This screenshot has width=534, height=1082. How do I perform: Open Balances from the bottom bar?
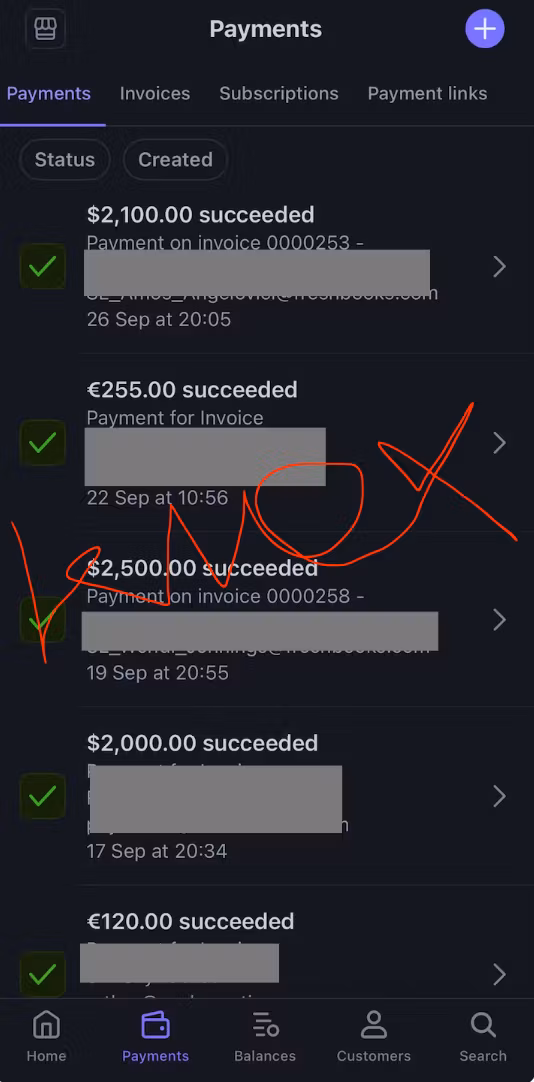click(x=265, y=1036)
